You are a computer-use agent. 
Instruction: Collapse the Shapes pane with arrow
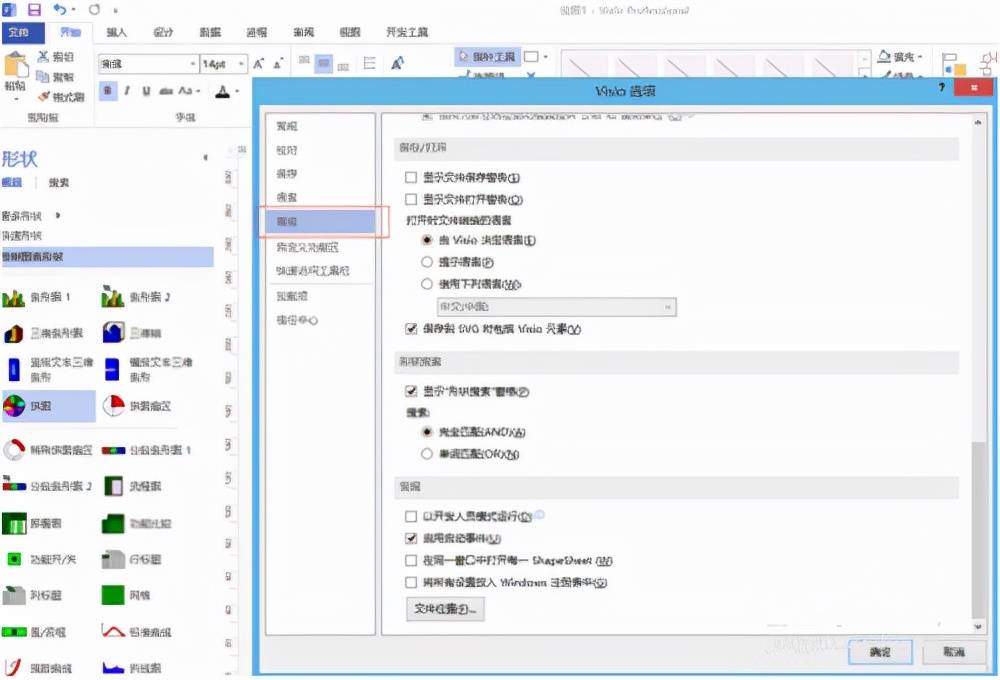pyautogui.click(x=205, y=158)
